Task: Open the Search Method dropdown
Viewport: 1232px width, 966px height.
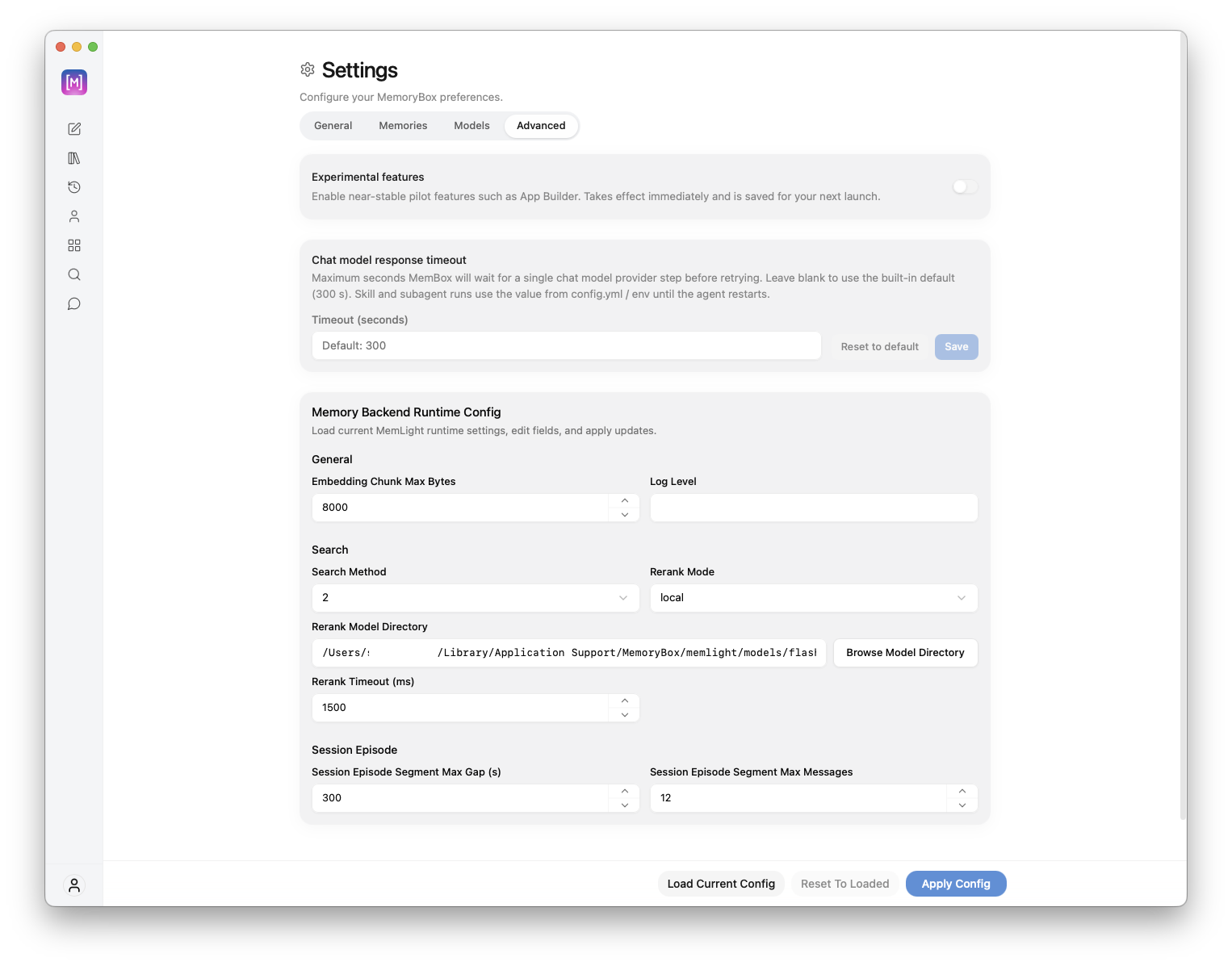Action: coord(476,598)
